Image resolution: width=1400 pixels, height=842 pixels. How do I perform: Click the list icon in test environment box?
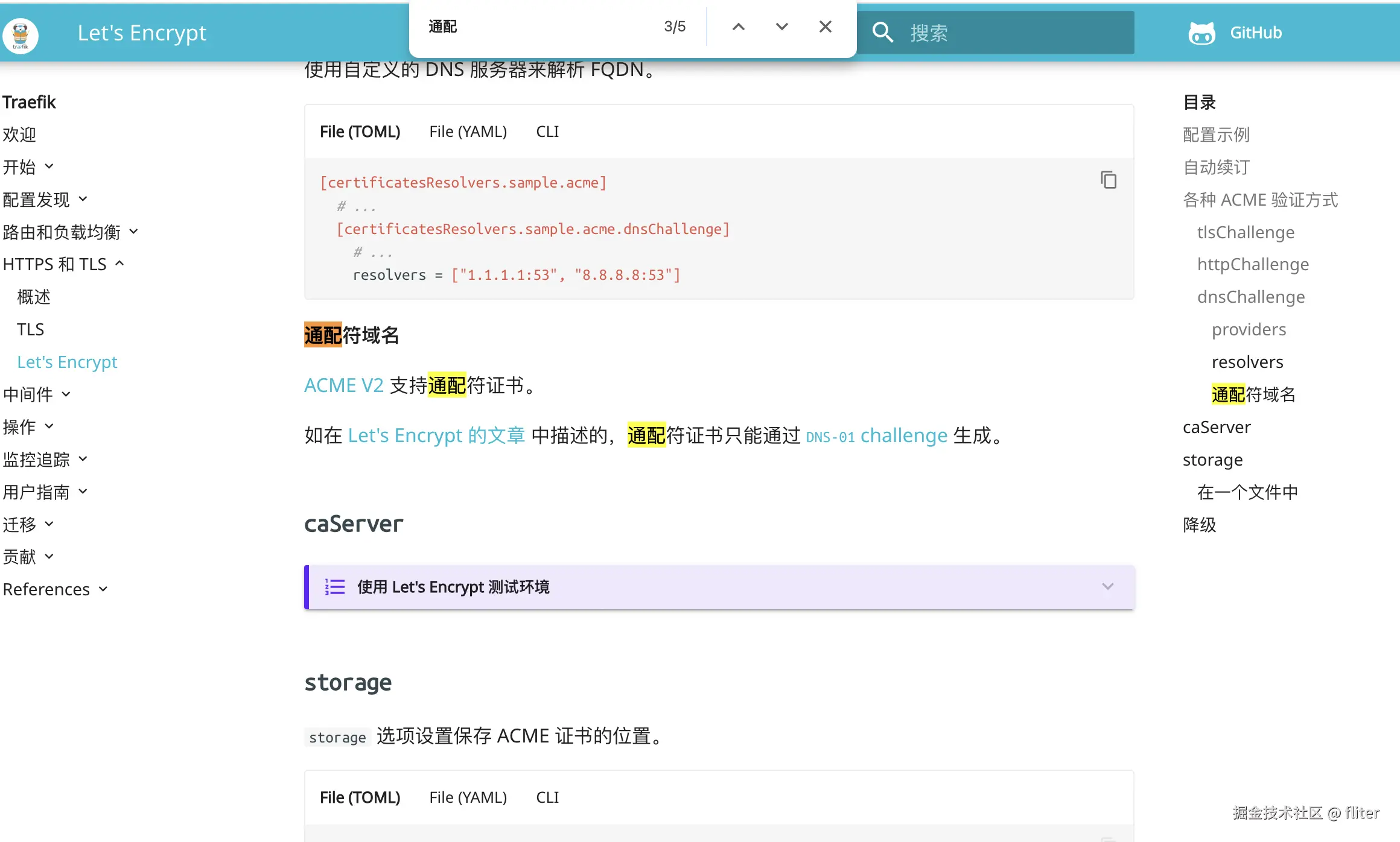click(x=335, y=587)
